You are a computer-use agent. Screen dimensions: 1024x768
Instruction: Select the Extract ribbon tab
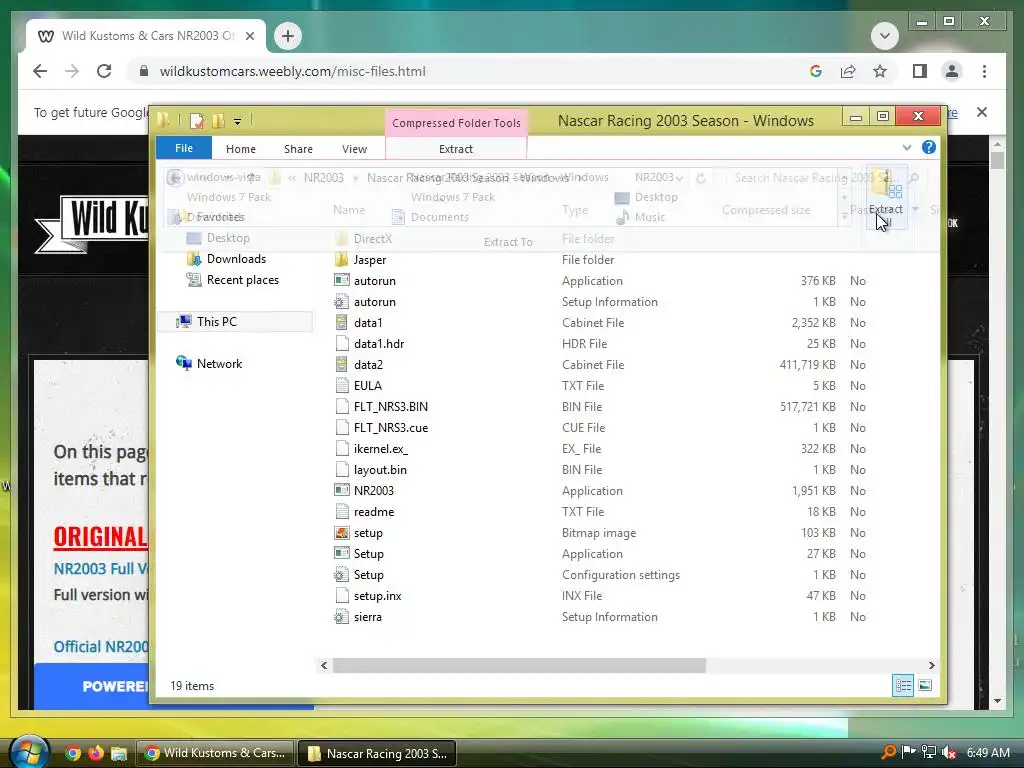click(455, 149)
